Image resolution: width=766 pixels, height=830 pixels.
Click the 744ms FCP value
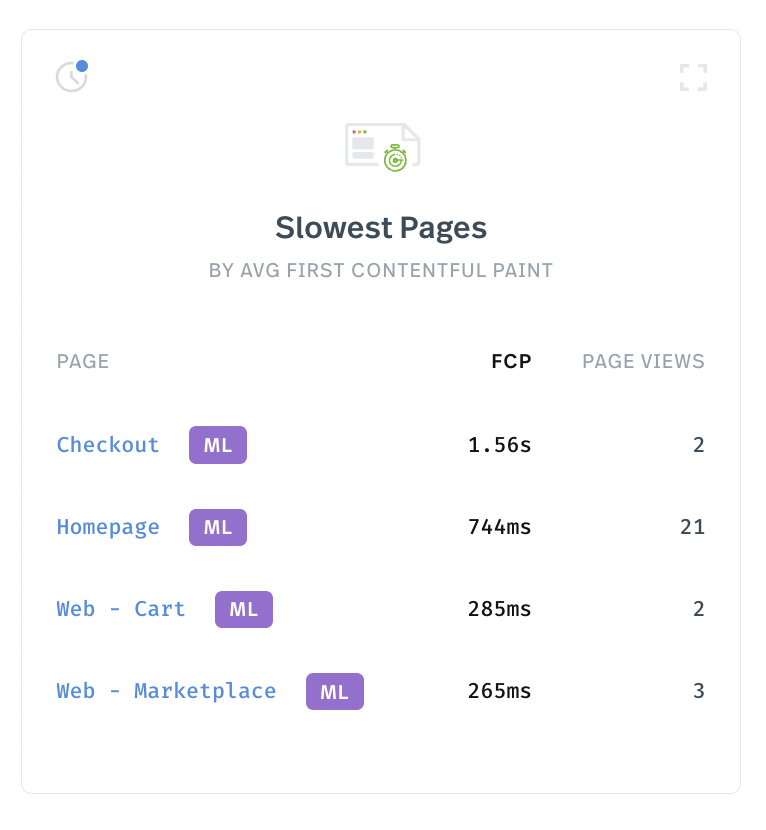click(x=500, y=527)
